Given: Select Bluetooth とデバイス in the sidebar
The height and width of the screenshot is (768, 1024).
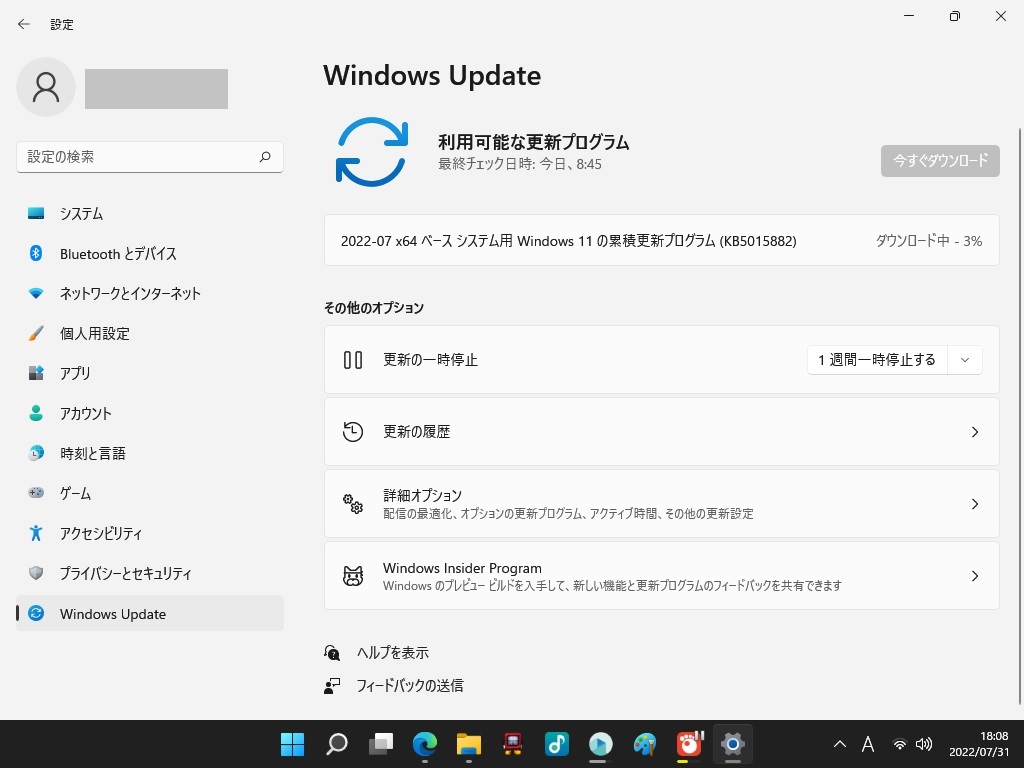Looking at the screenshot, I should [150, 253].
